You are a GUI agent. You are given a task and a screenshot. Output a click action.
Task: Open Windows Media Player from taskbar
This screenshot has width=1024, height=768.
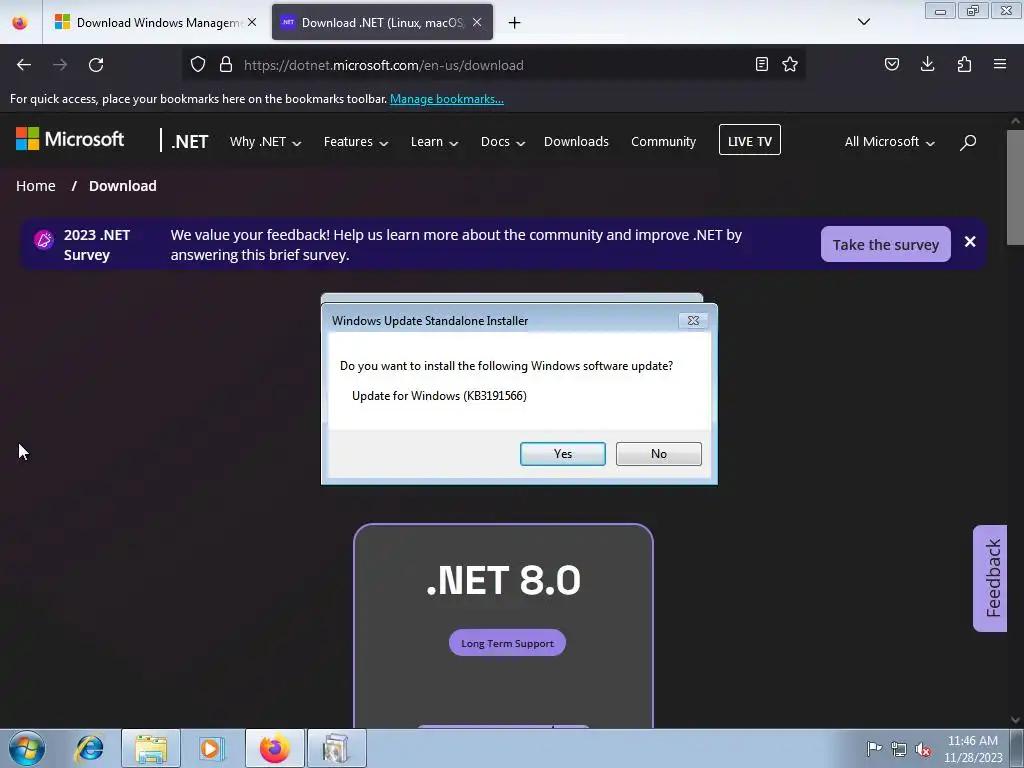click(x=212, y=748)
